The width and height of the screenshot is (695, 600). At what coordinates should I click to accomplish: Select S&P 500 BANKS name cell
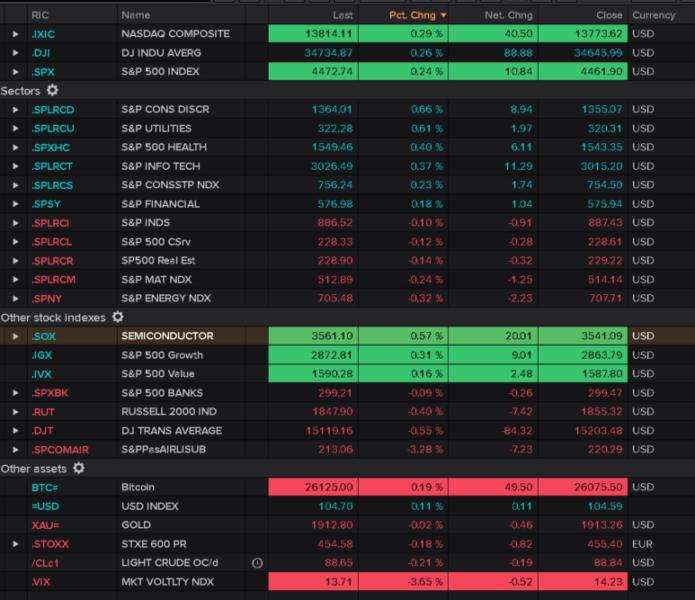[x=162, y=393]
